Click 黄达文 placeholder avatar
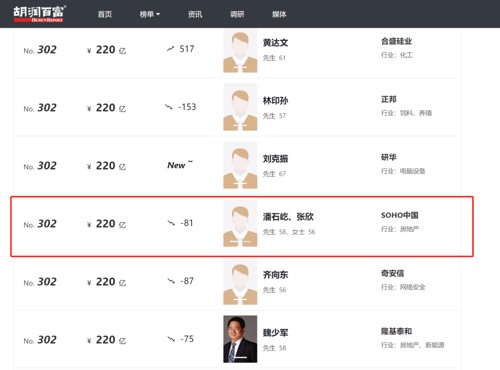The width and height of the screenshot is (500, 370). point(240,51)
